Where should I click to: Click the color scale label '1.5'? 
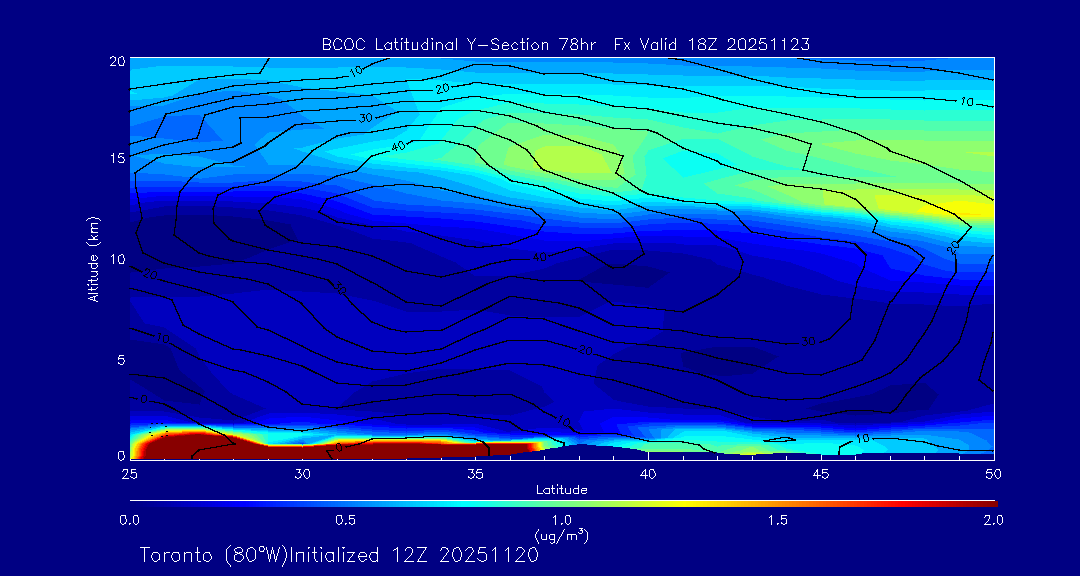(x=778, y=520)
